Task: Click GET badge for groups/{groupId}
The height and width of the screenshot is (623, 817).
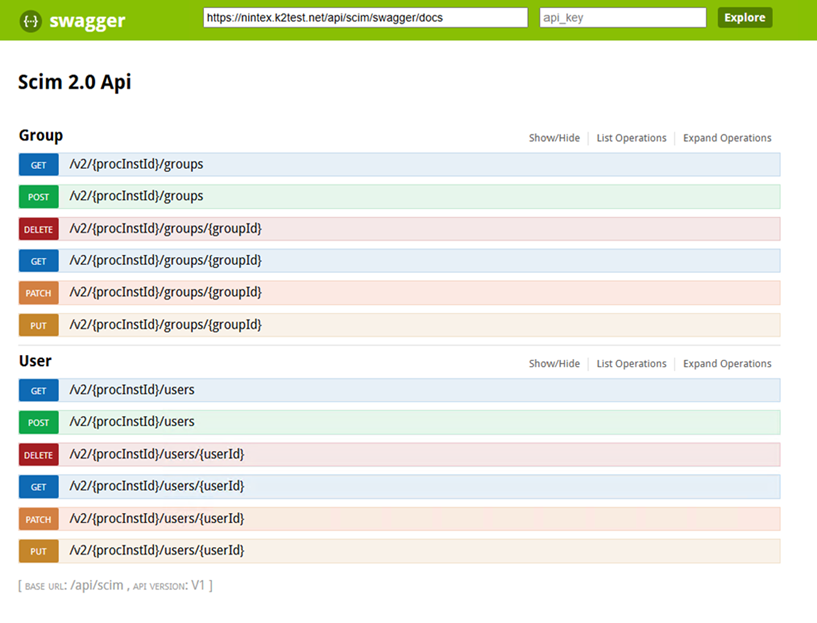Action: tap(39, 261)
